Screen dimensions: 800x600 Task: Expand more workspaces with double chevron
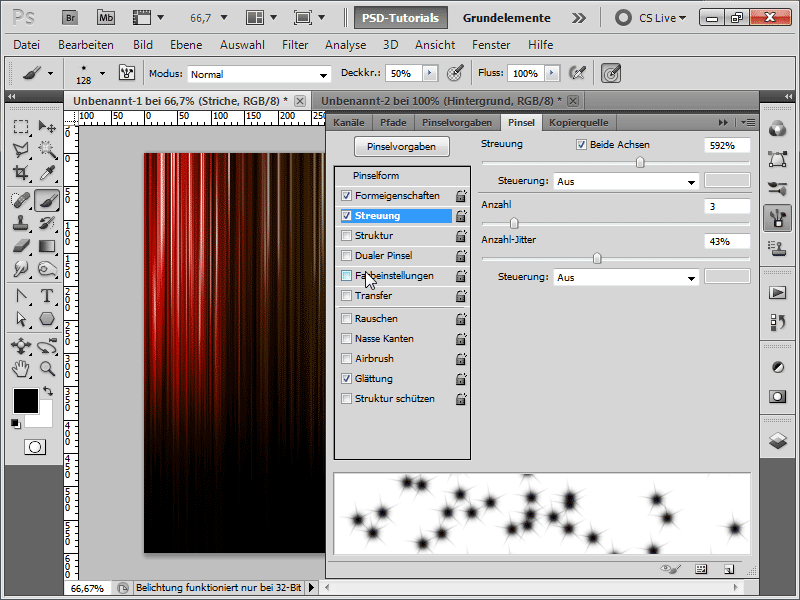(579, 18)
